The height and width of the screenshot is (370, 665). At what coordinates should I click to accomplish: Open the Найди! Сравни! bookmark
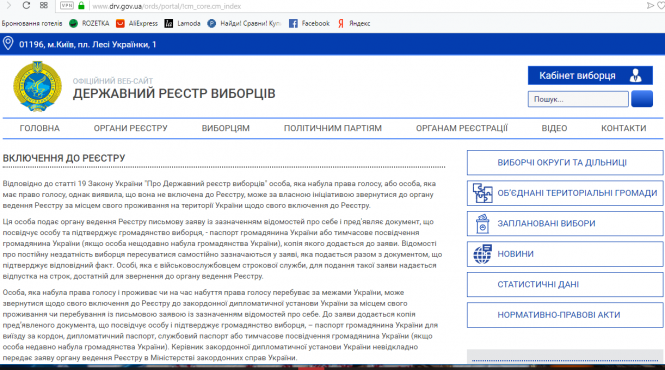pos(244,23)
